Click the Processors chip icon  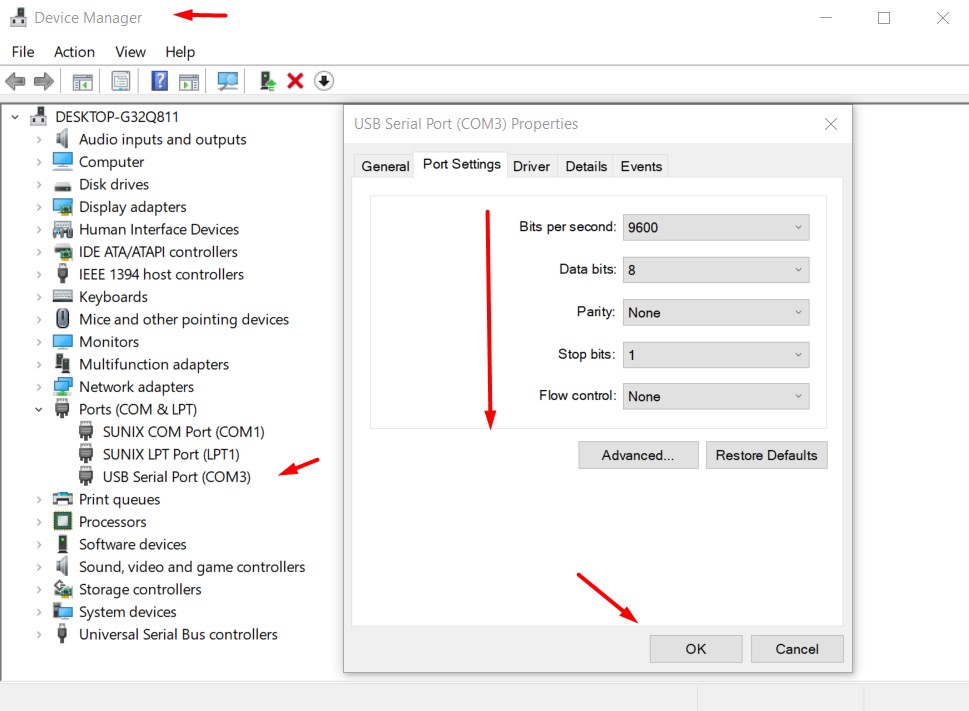(62, 521)
